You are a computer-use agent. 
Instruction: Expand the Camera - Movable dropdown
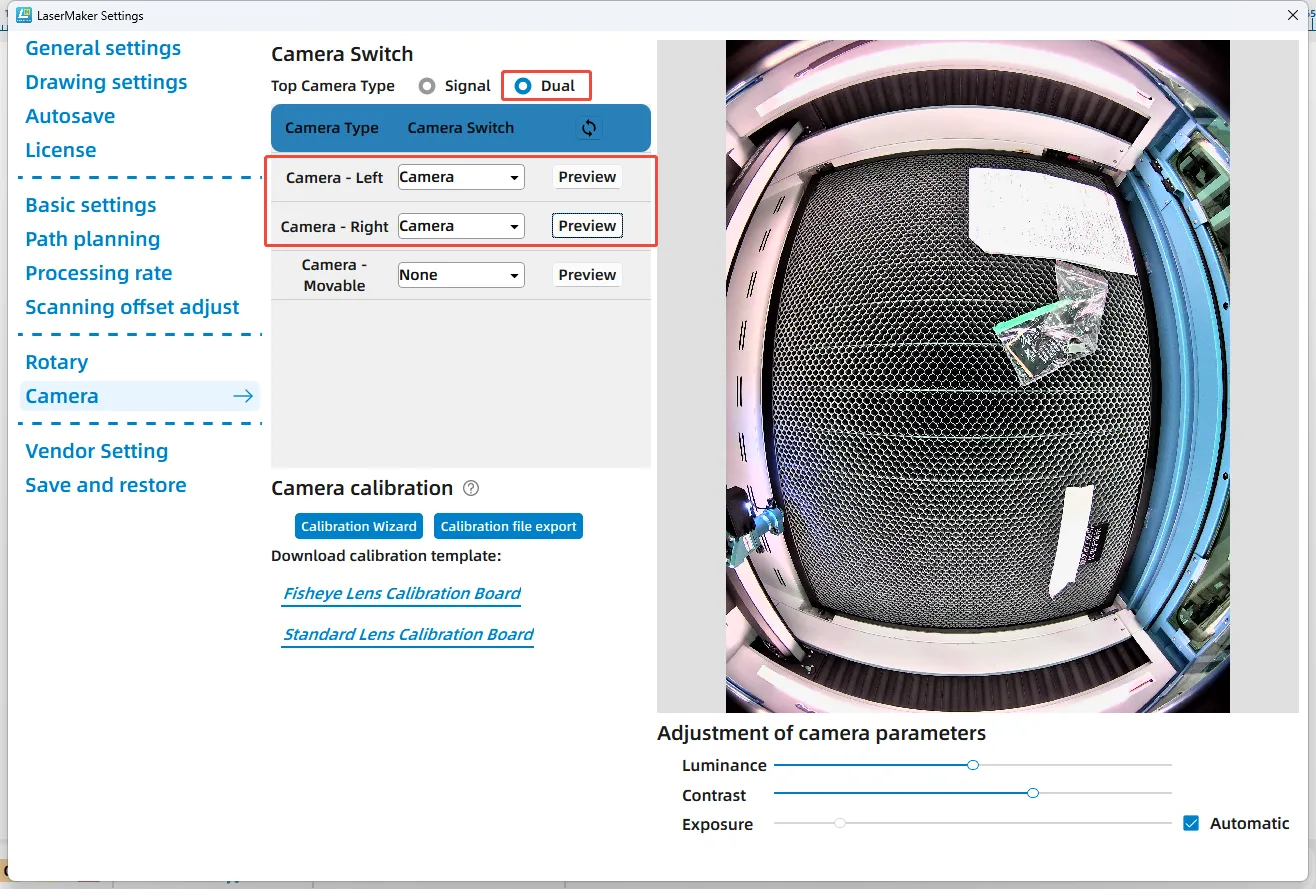click(461, 275)
